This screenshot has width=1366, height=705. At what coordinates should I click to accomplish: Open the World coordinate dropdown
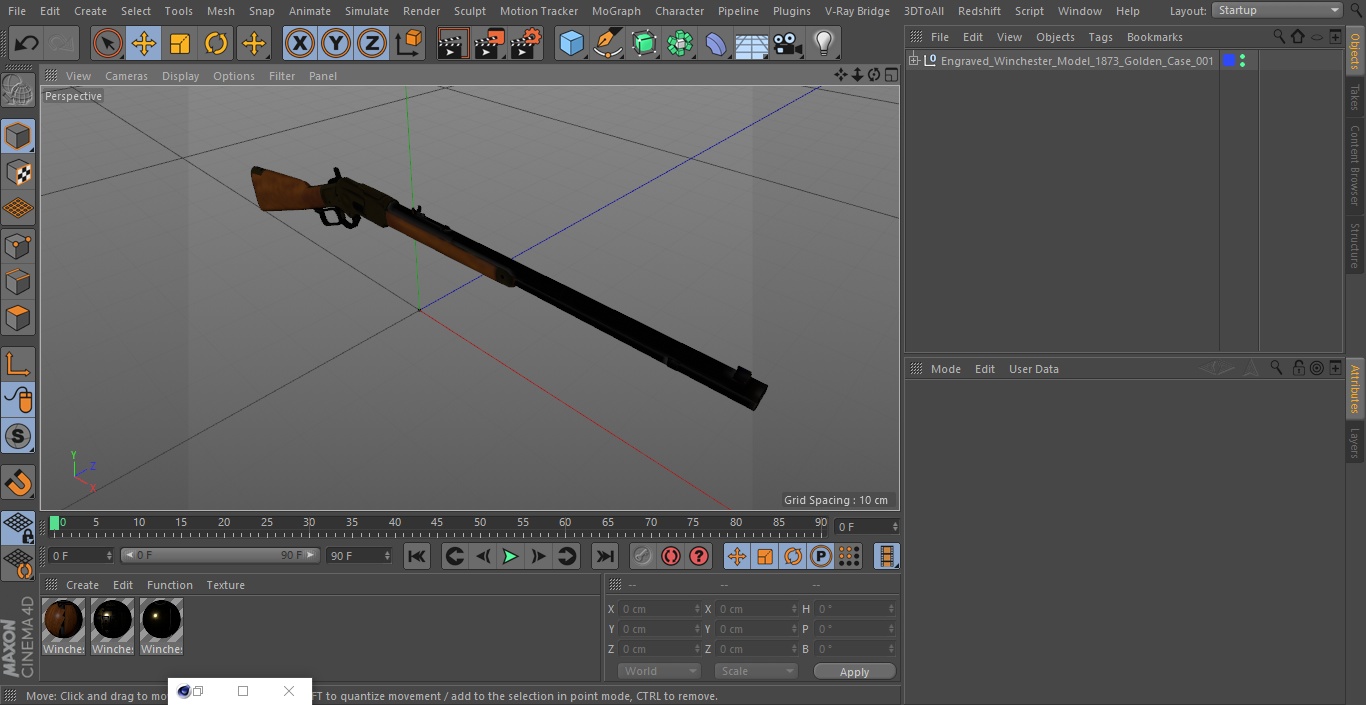pos(659,671)
